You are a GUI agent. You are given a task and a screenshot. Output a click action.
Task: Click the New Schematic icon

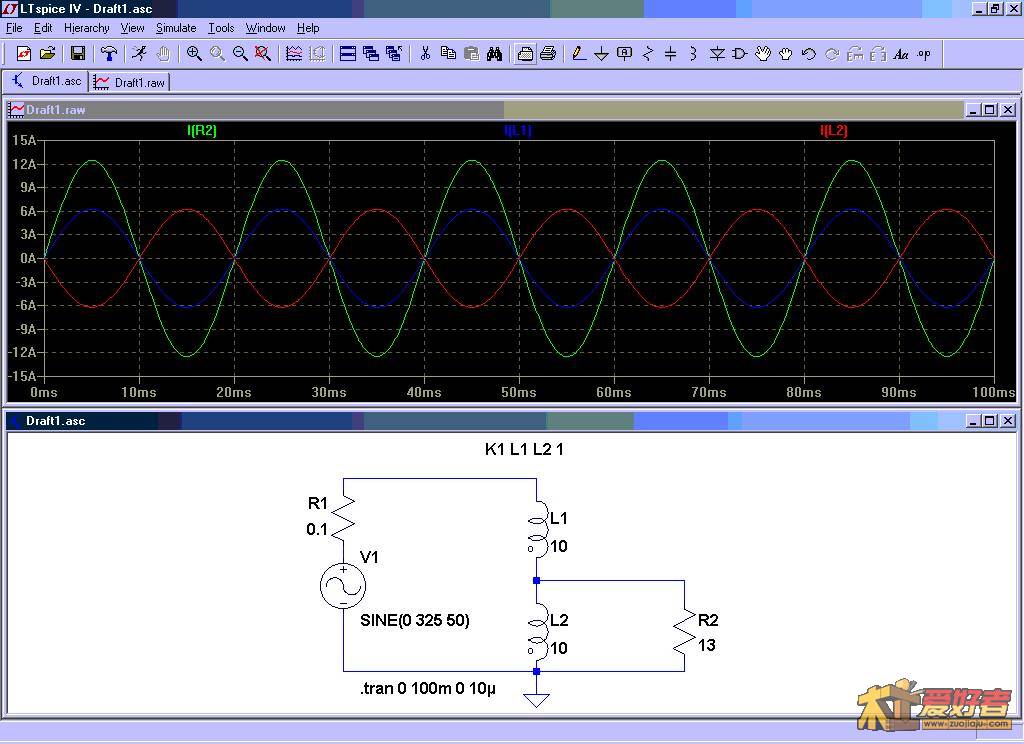24,54
